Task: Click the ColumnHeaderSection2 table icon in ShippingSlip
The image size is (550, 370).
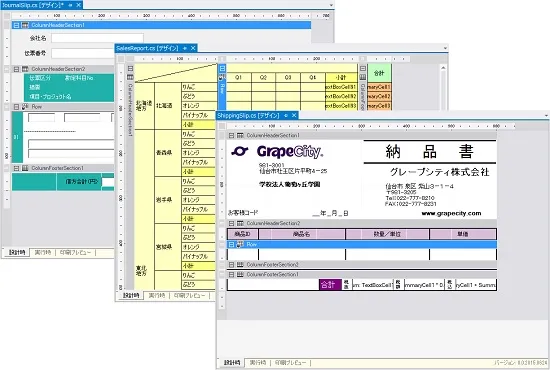Action: pos(240,223)
